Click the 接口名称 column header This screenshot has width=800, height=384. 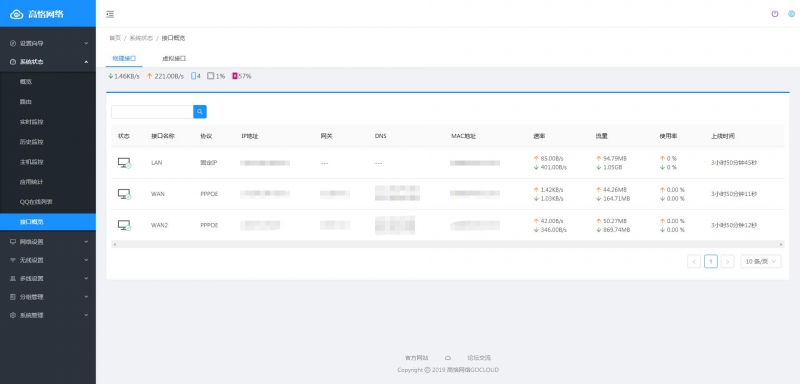point(163,136)
